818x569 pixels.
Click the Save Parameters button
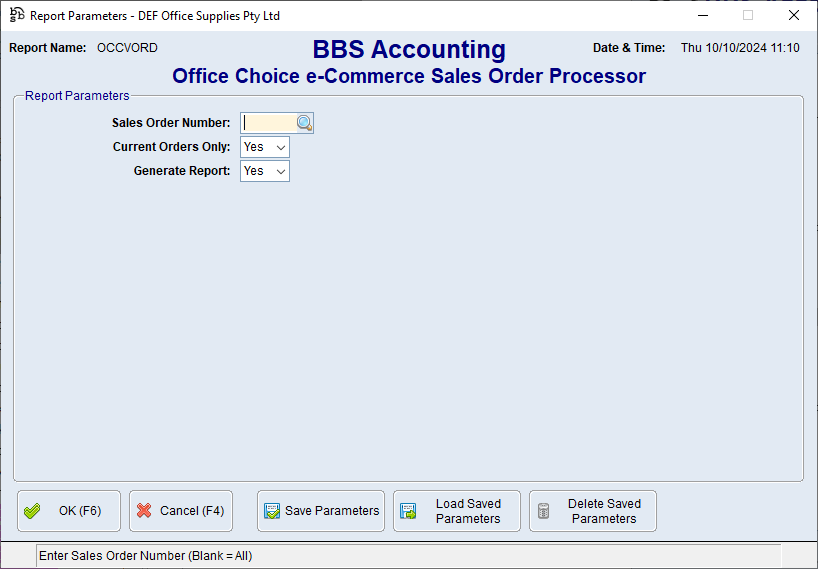tap(321, 511)
